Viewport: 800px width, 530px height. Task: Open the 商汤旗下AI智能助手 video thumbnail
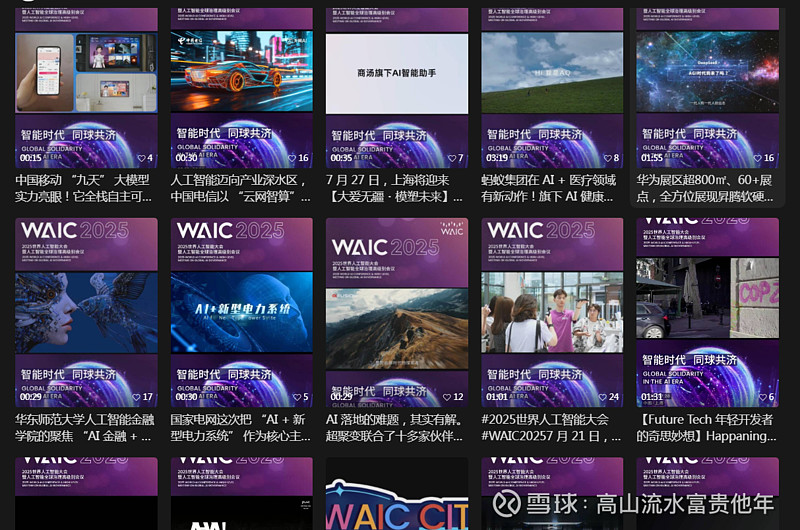coord(397,73)
